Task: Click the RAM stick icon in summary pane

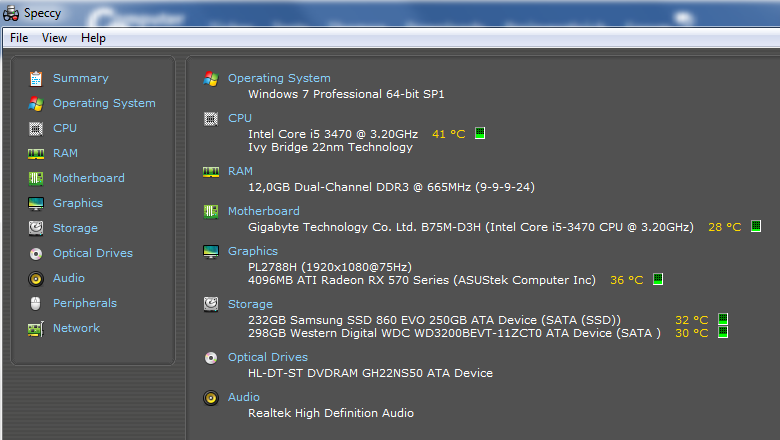Action: click(x=211, y=172)
